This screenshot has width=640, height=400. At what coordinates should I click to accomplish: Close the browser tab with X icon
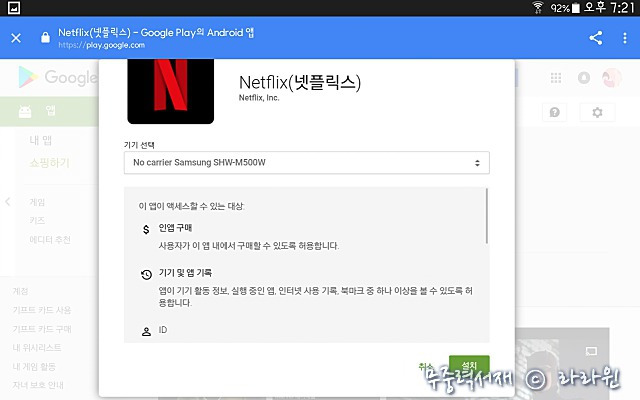pyautogui.click(x=16, y=38)
